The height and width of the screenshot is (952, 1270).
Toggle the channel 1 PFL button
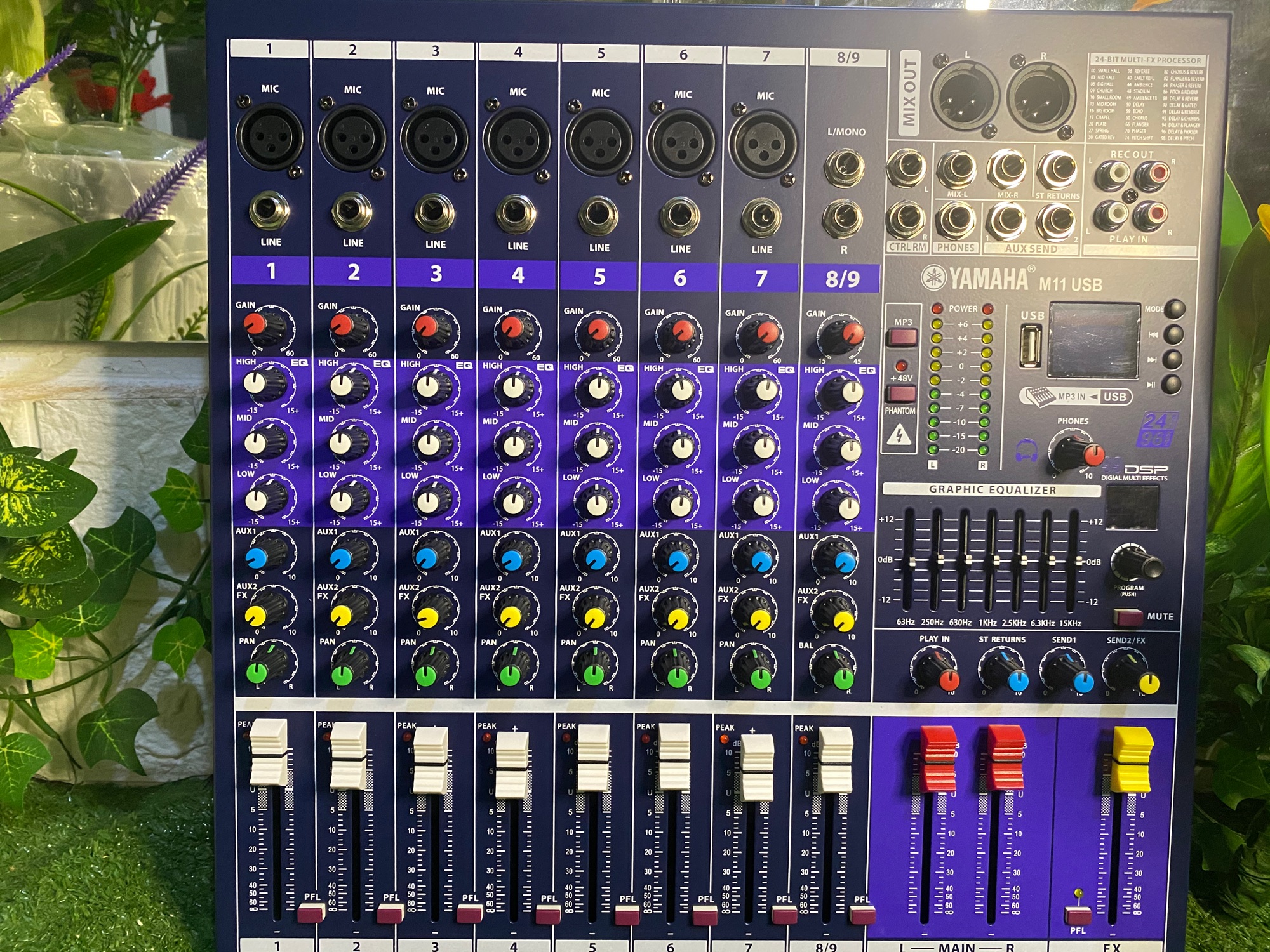tap(311, 912)
